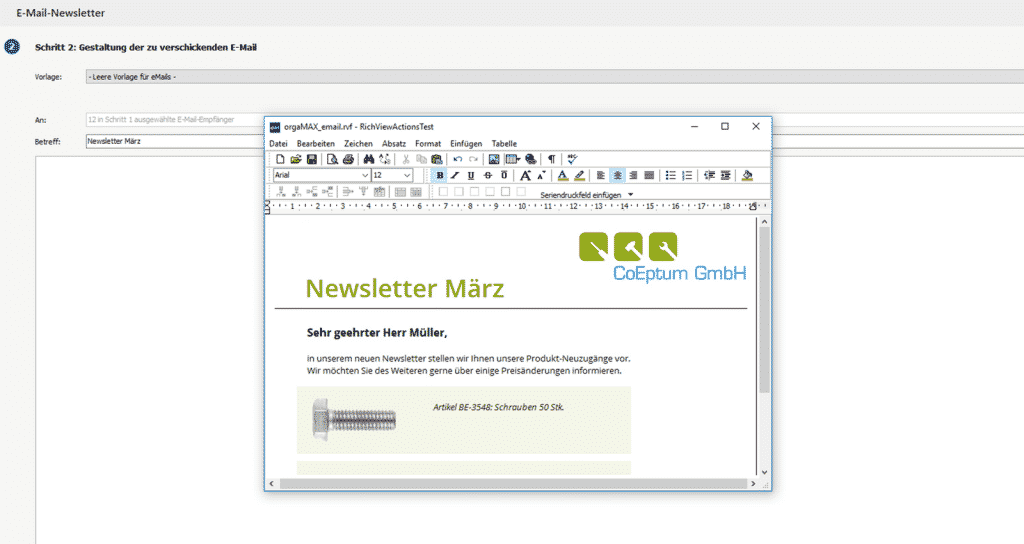Click the spell check icon
The height and width of the screenshot is (544, 1024).
click(x=573, y=159)
